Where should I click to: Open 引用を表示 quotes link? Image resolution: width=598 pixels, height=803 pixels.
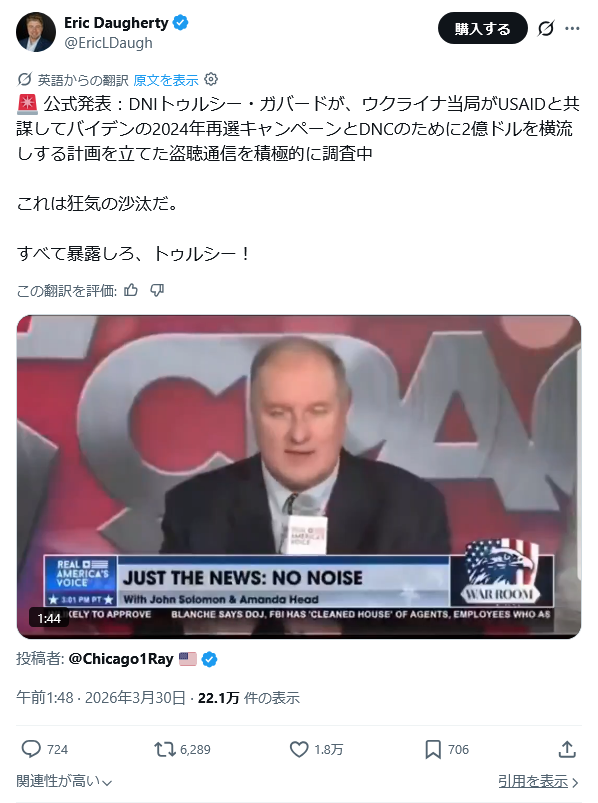[x=538, y=781]
